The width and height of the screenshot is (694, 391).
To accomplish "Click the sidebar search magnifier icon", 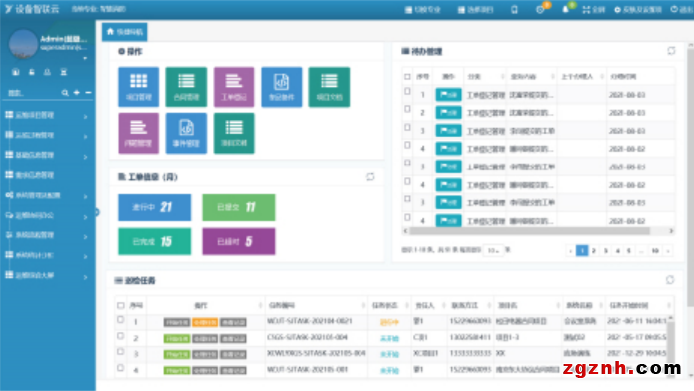I will (x=65, y=93).
